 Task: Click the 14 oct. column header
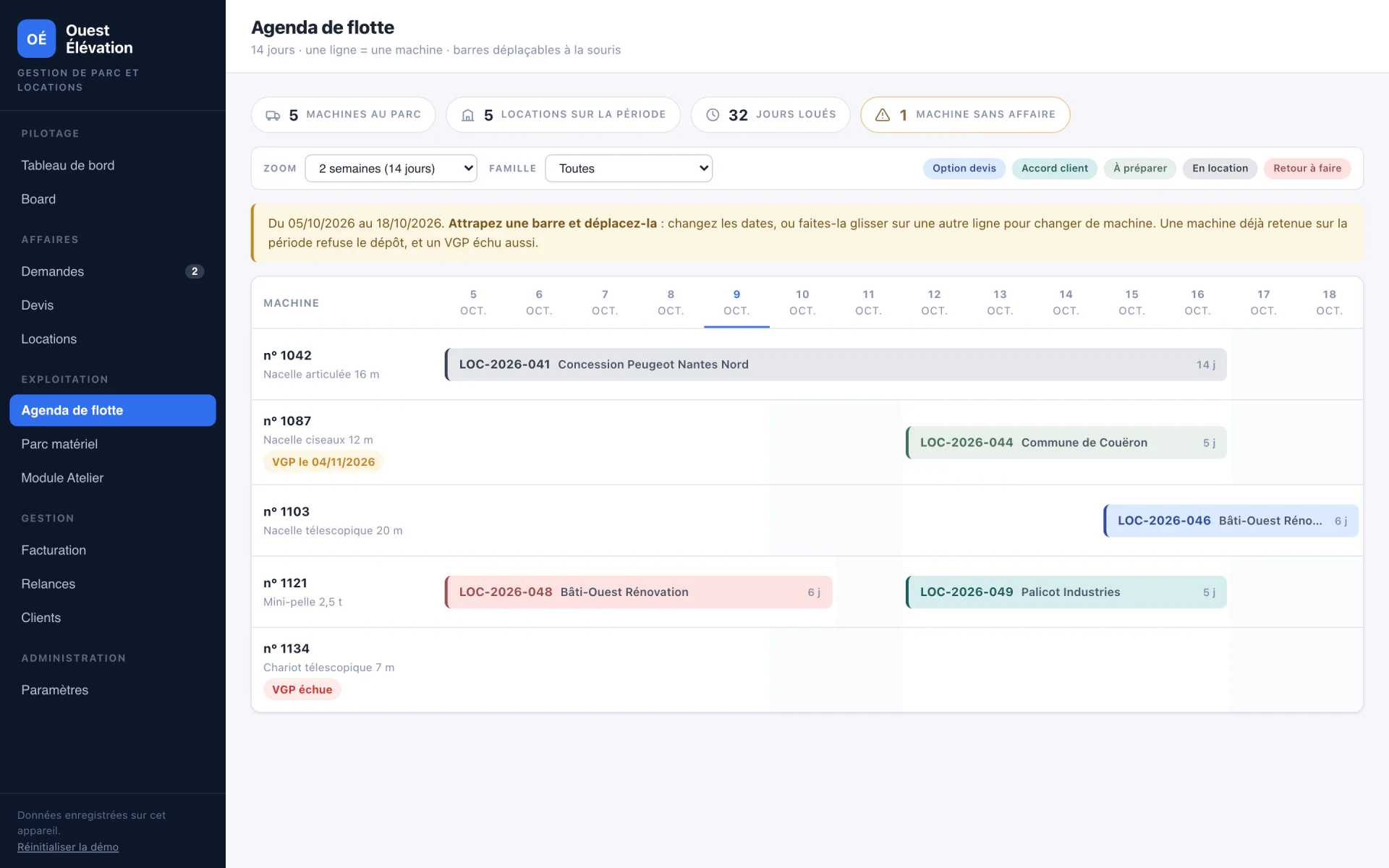tap(1066, 302)
